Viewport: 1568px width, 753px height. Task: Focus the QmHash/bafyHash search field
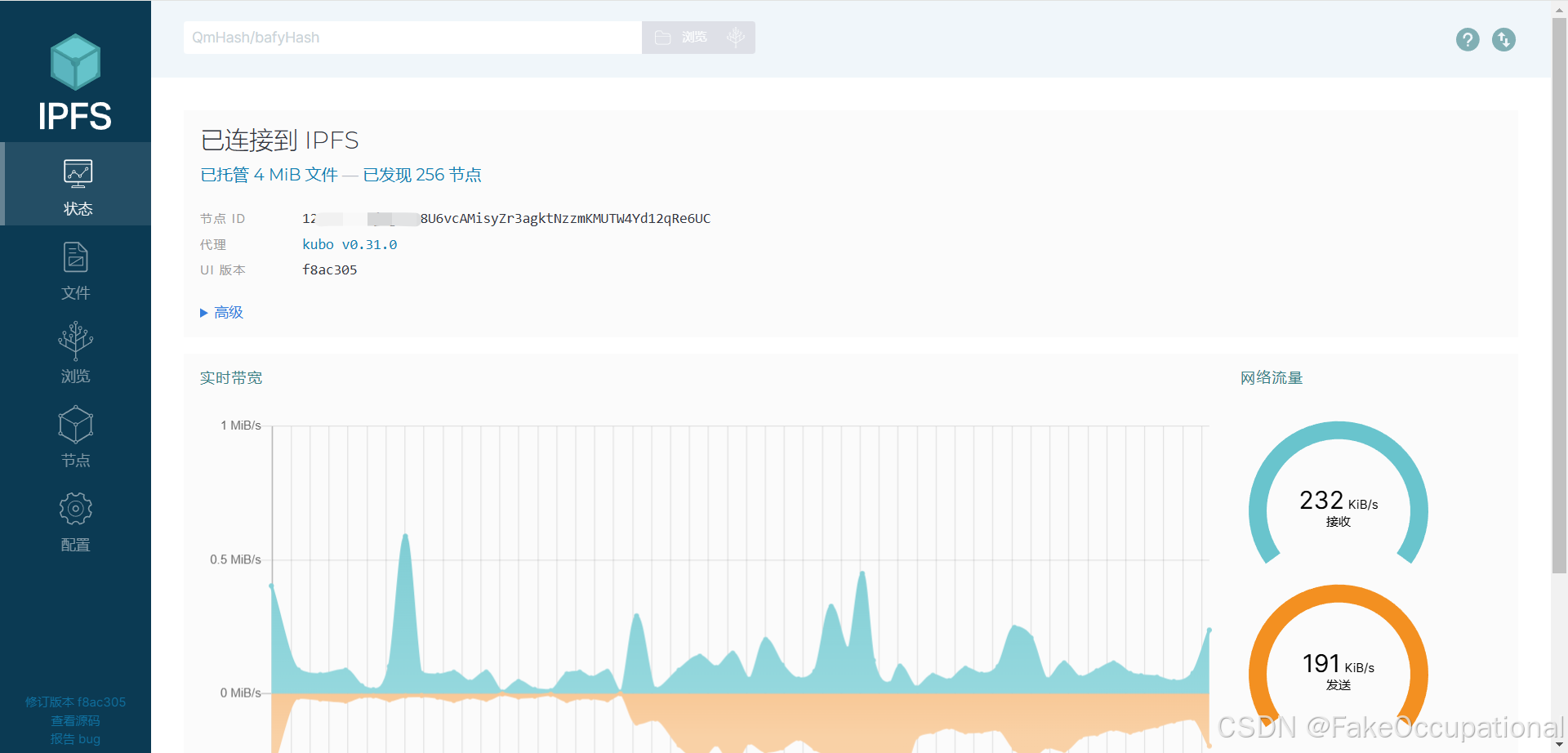(x=412, y=38)
